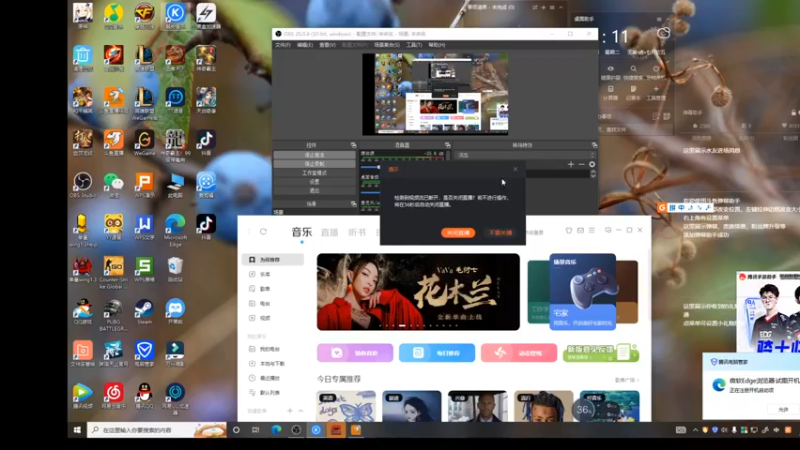The width and height of the screenshot is (800, 450).
Task: Undock the OBS Controls panel
Action: [353, 145]
